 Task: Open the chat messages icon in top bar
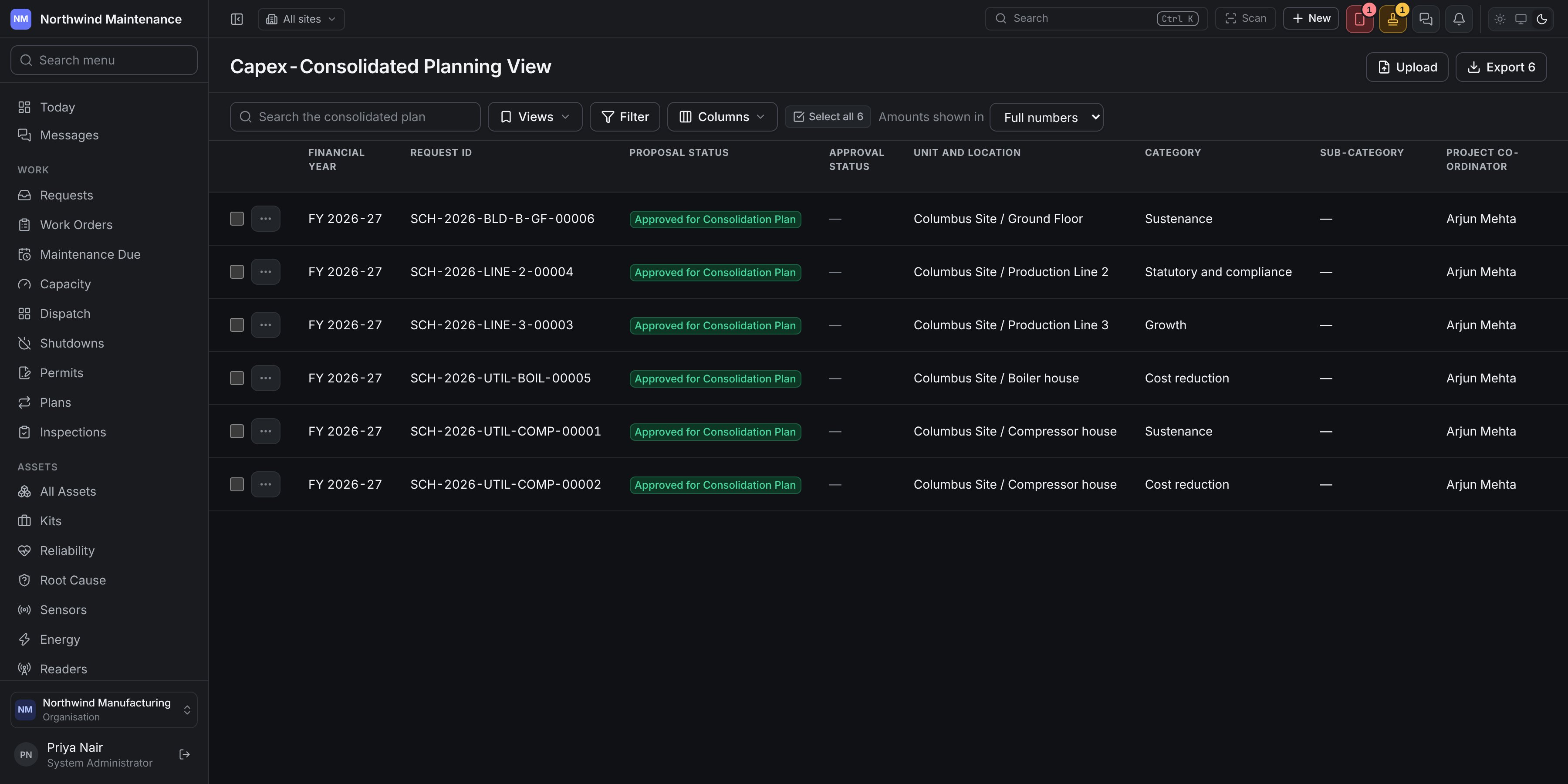coord(1426,19)
